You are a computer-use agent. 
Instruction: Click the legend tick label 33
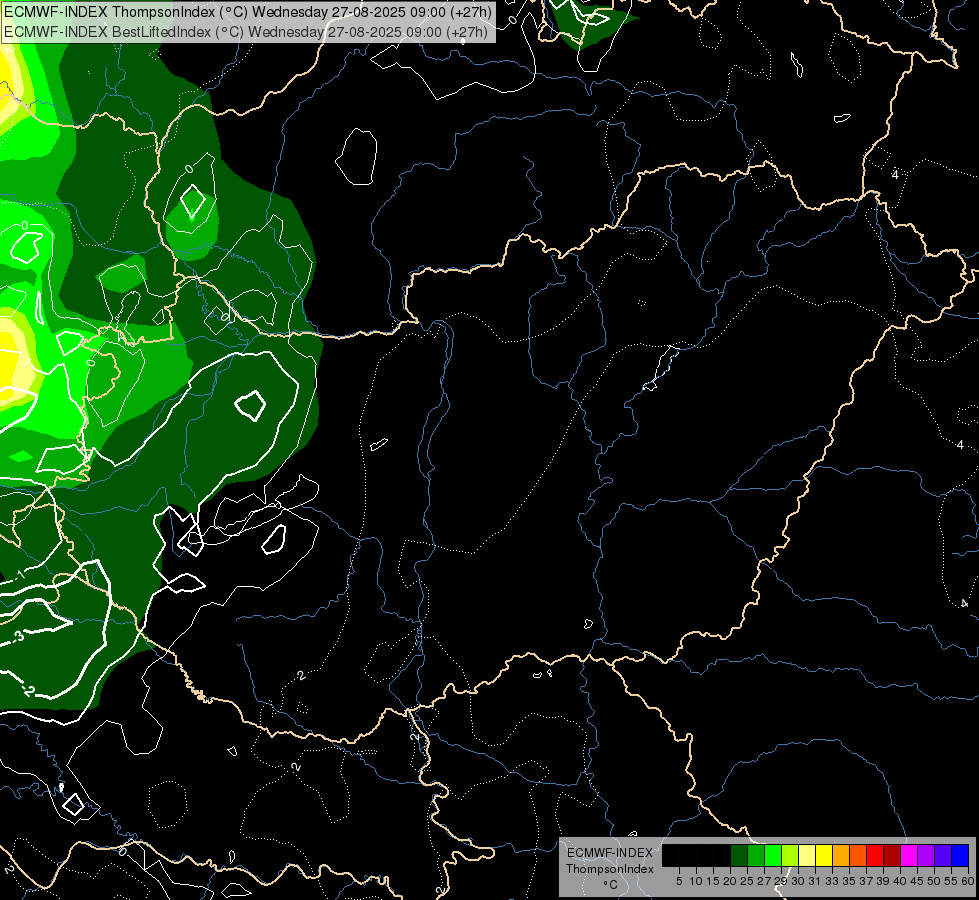click(832, 881)
